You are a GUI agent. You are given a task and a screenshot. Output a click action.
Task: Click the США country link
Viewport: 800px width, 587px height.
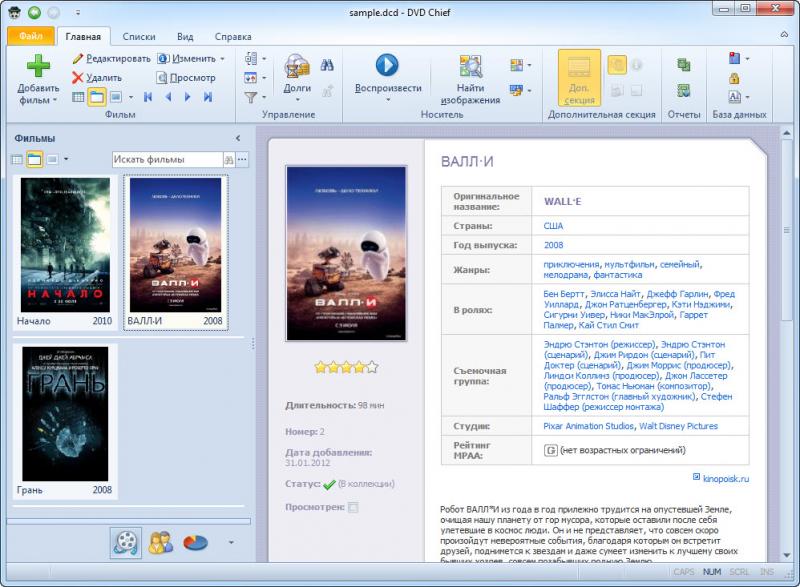(x=553, y=226)
